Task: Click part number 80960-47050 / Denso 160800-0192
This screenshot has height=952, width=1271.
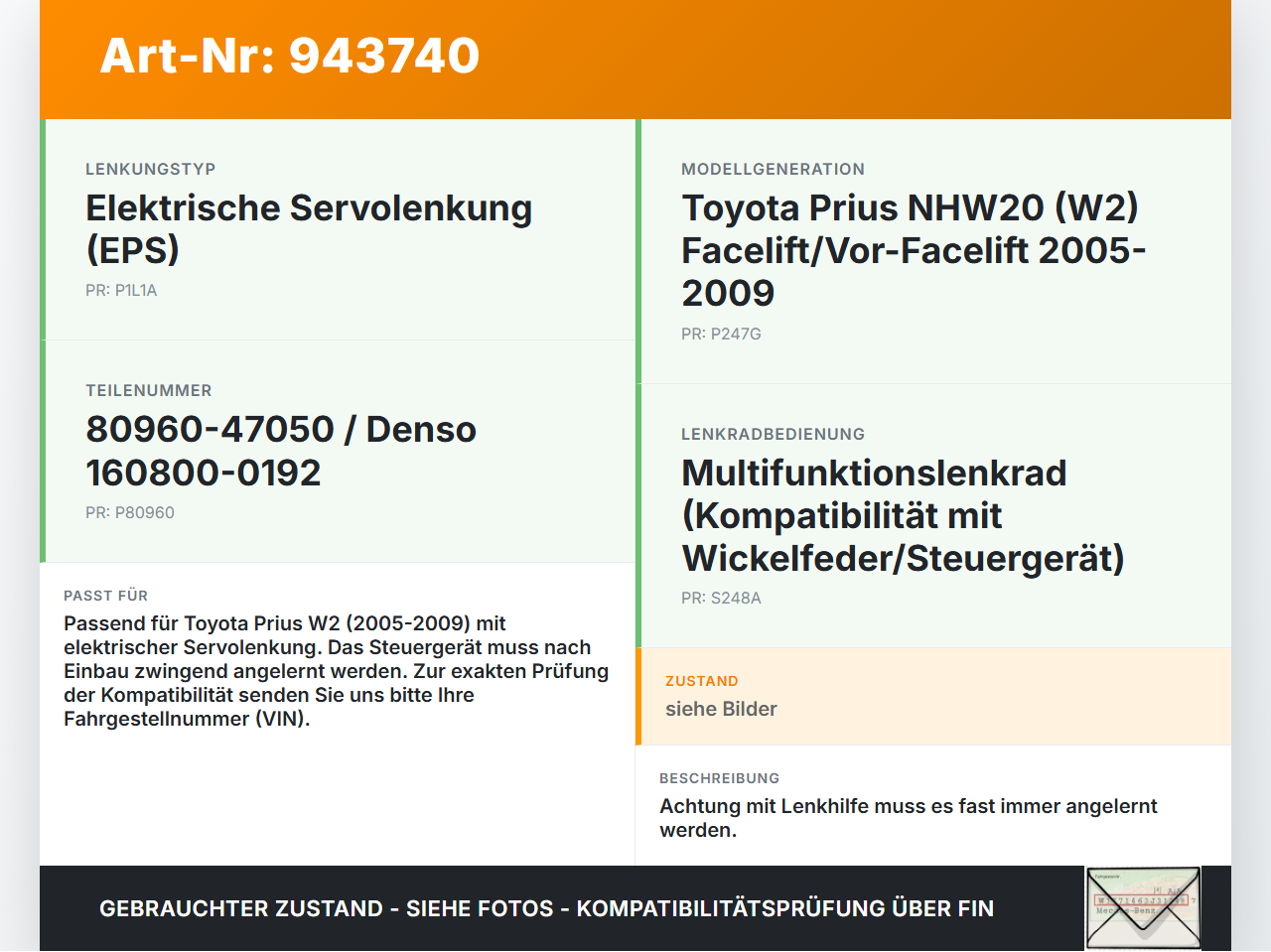Action: (281, 451)
